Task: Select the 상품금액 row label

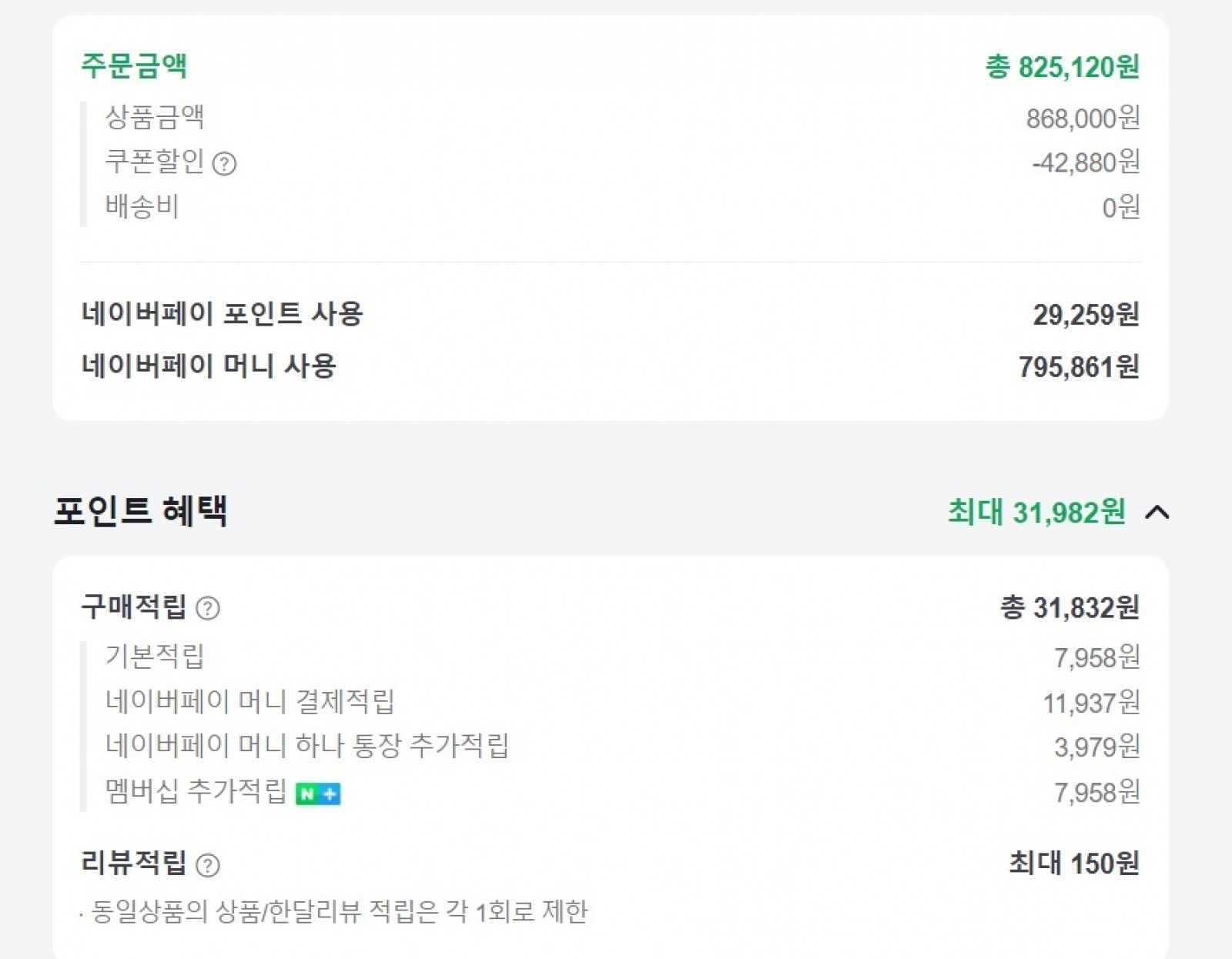Action: coord(155,117)
